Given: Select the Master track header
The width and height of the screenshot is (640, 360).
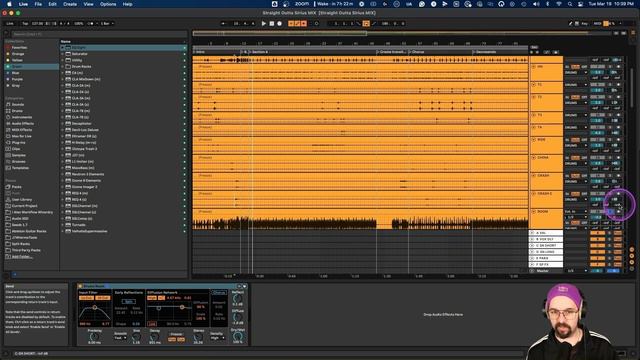Looking at the screenshot, I should pos(546,271).
